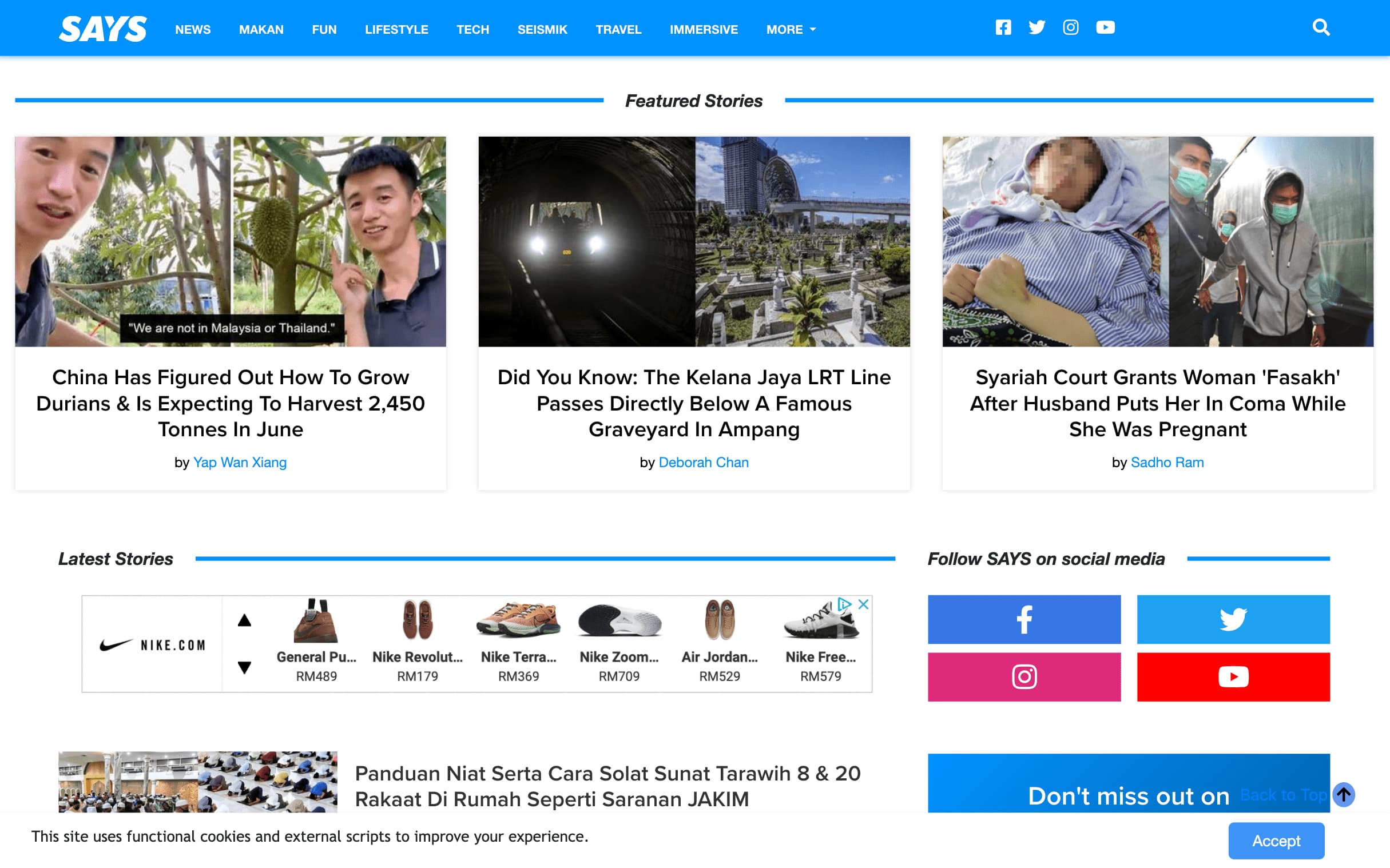This screenshot has width=1390, height=868.
Task: Open the Syariah Court Fasakh story headline
Action: (1158, 403)
